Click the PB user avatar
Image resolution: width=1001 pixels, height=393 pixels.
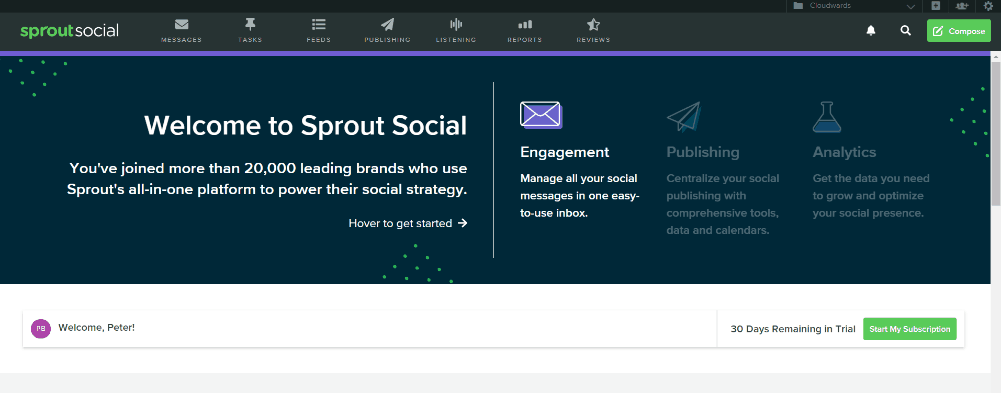(40, 329)
